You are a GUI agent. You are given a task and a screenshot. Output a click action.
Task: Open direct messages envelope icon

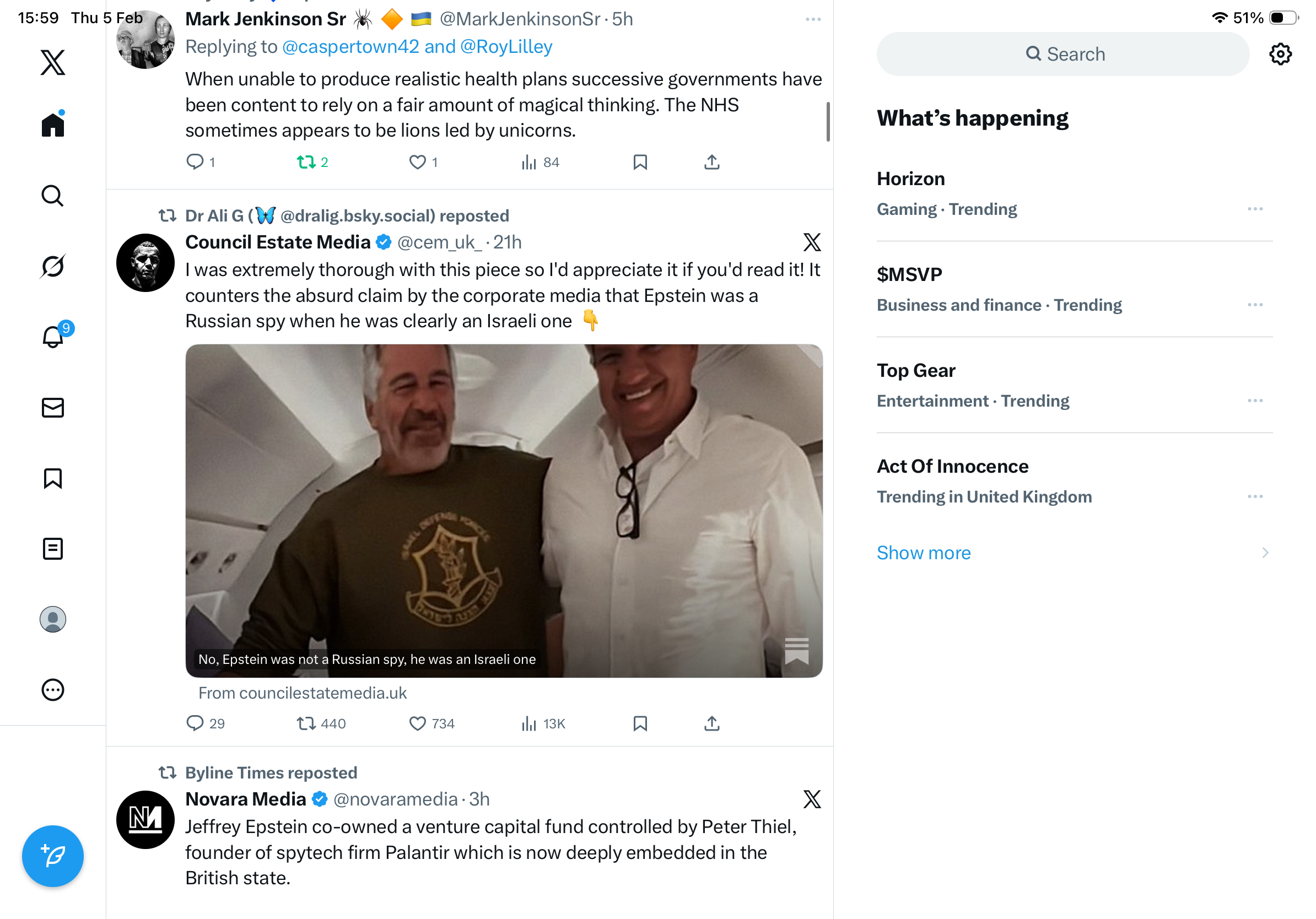(x=53, y=407)
